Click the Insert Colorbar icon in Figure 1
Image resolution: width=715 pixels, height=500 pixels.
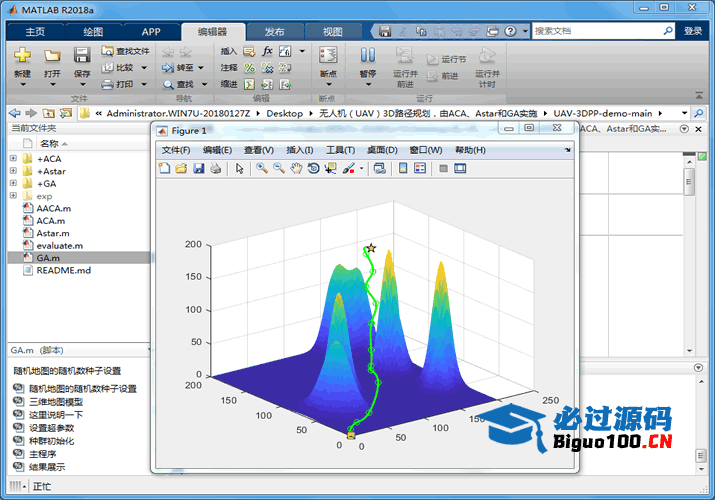coord(403,169)
